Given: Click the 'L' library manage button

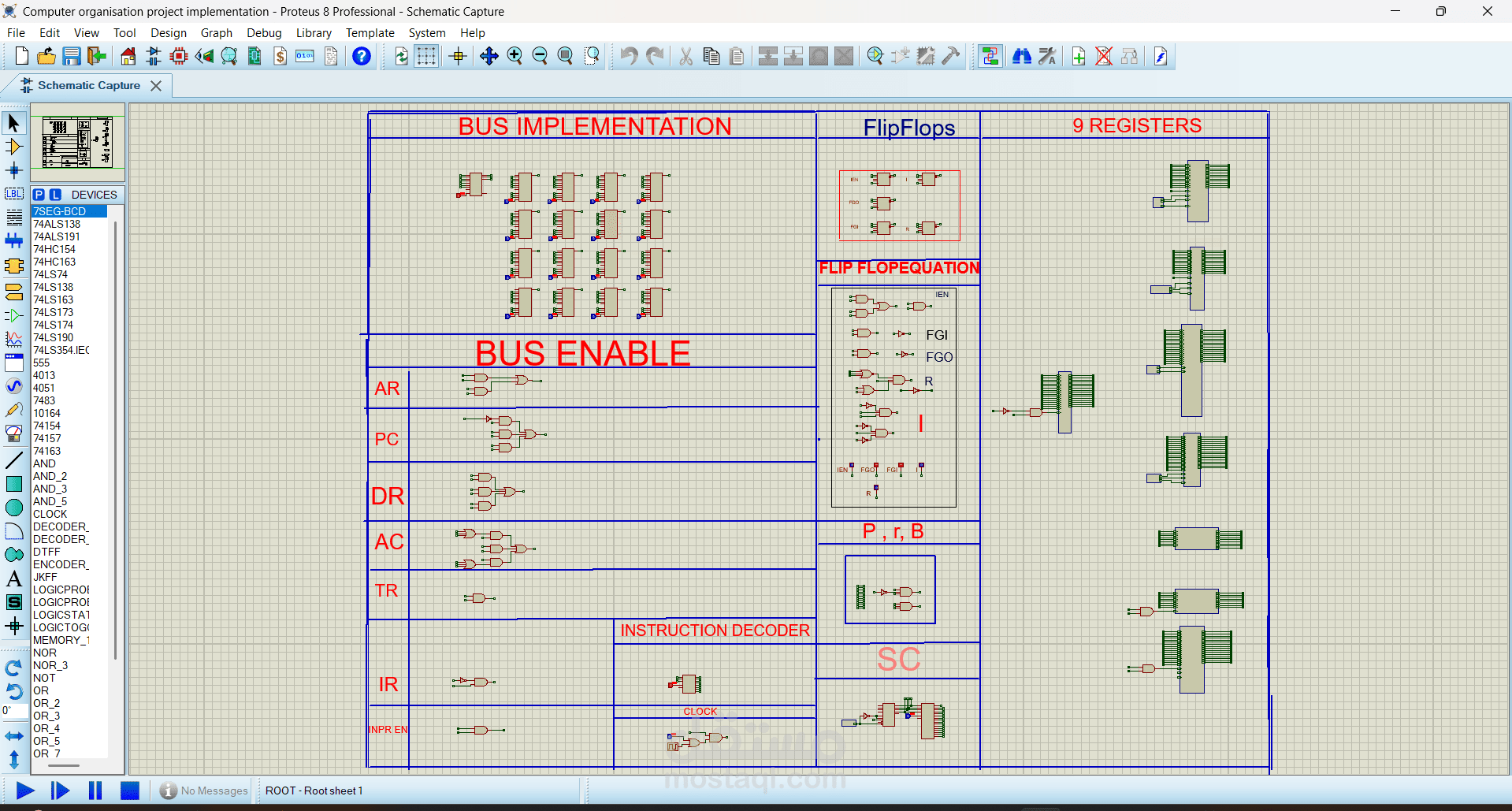Looking at the screenshot, I should pos(55,195).
